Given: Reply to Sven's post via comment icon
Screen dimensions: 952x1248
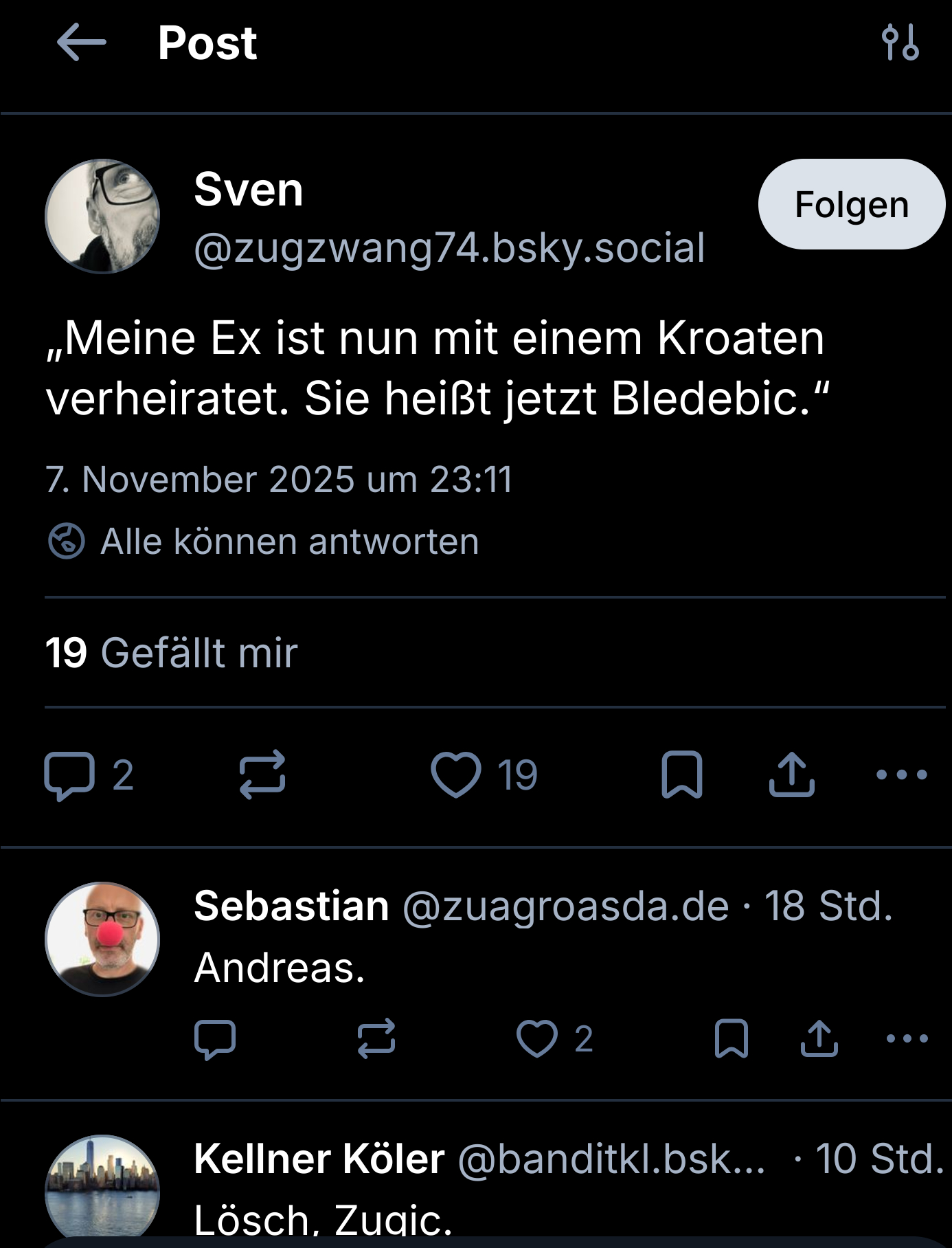Looking at the screenshot, I should (69, 775).
